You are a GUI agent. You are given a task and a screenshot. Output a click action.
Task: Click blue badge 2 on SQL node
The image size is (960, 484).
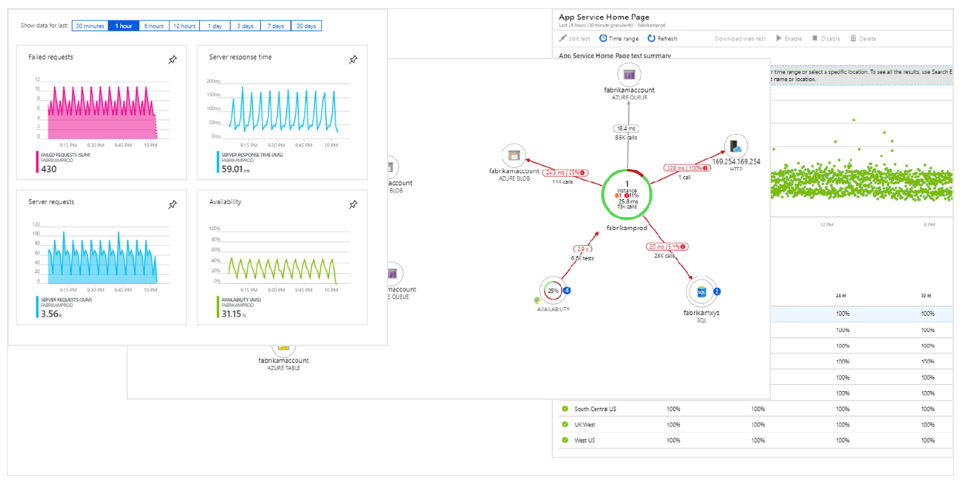tap(718, 292)
